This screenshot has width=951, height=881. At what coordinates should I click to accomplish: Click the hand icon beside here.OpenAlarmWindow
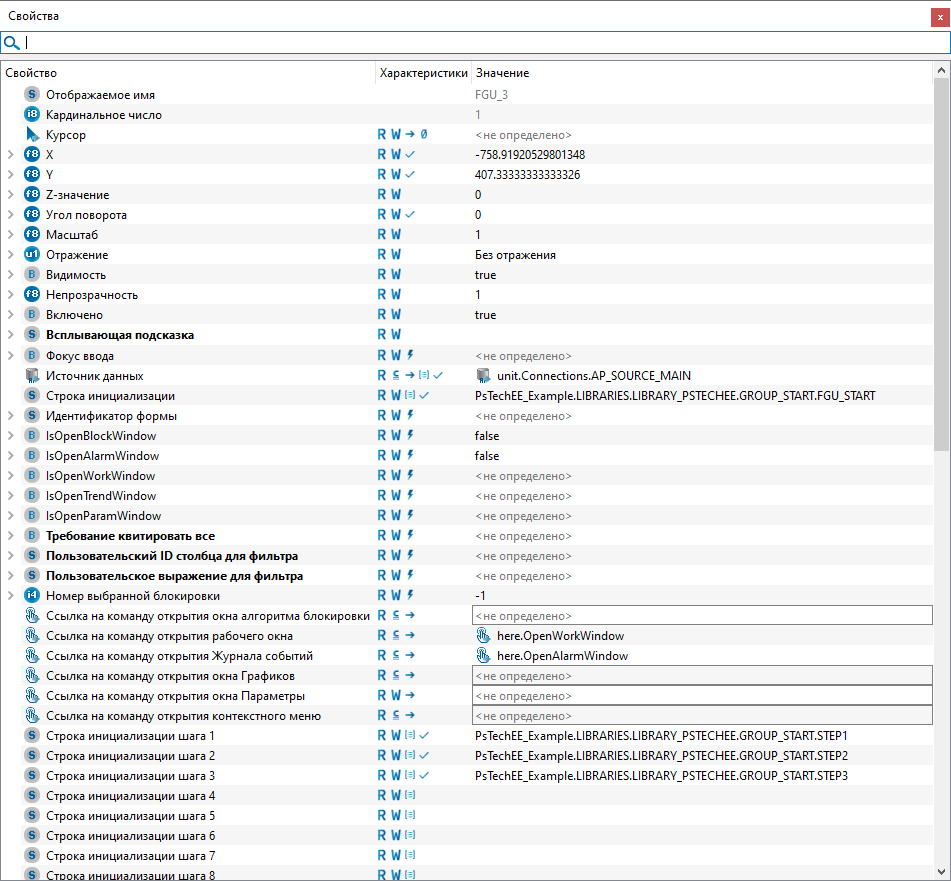tap(484, 656)
